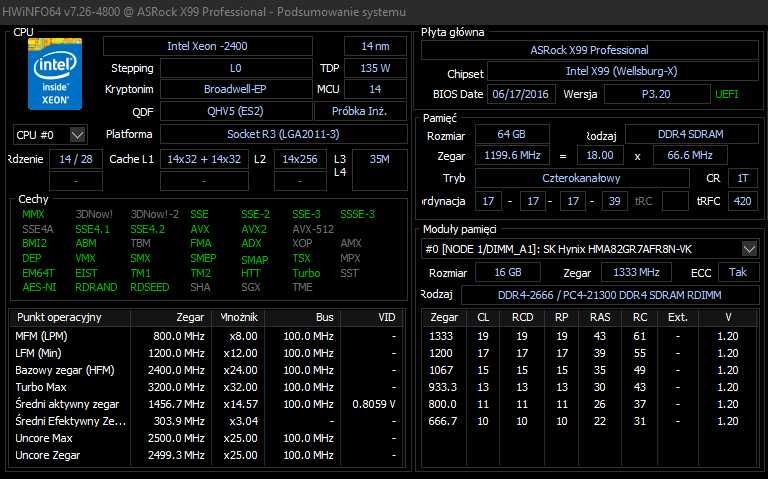The image size is (768, 479).
Task: Click the 14 nm process field
Action: pos(375,46)
